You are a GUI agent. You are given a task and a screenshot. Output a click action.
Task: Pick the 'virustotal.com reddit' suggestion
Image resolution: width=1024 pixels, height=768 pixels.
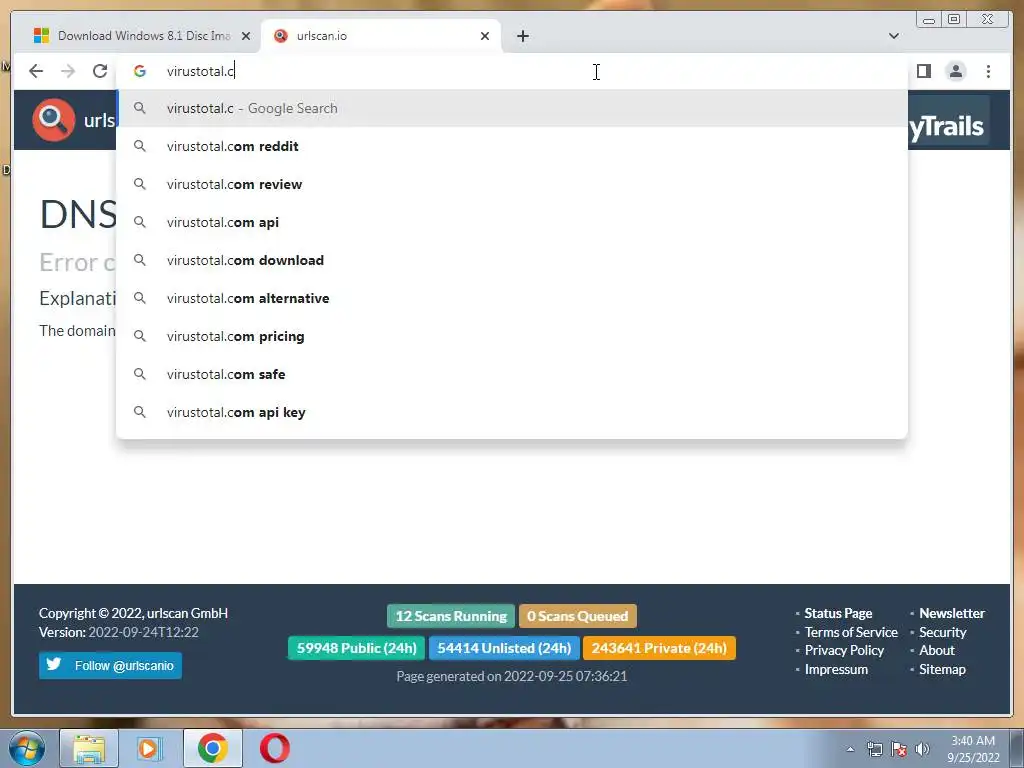tap(511, 146)
